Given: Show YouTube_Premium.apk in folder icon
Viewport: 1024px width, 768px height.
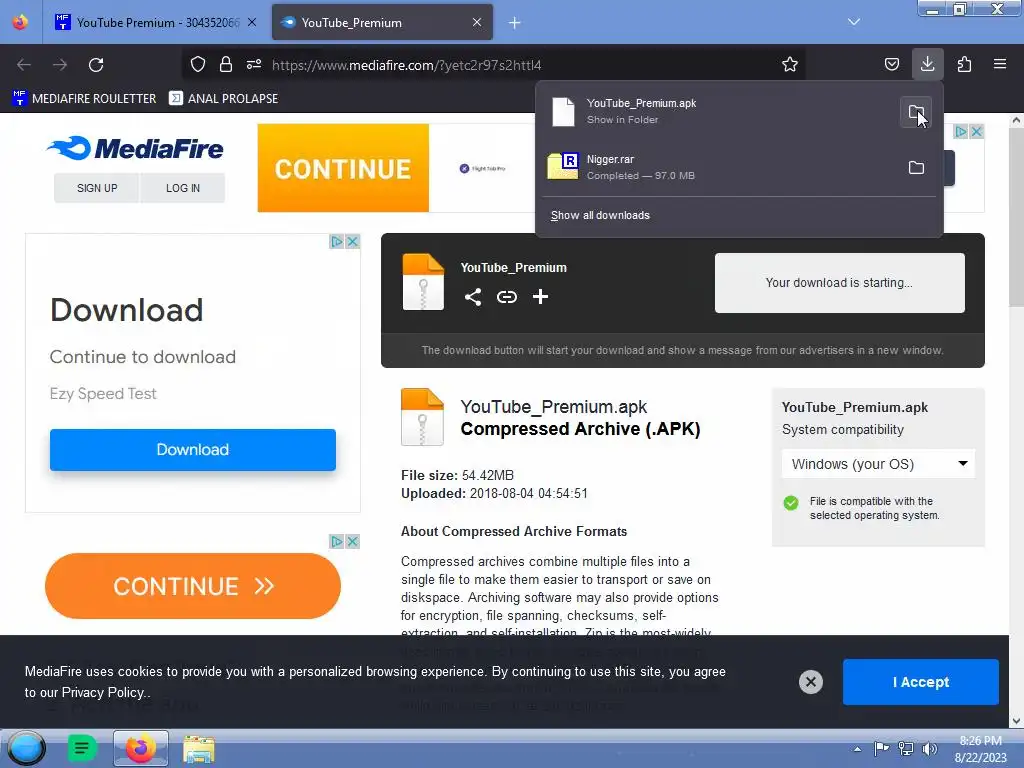Looking at the screenshot, I should [916, 112].
